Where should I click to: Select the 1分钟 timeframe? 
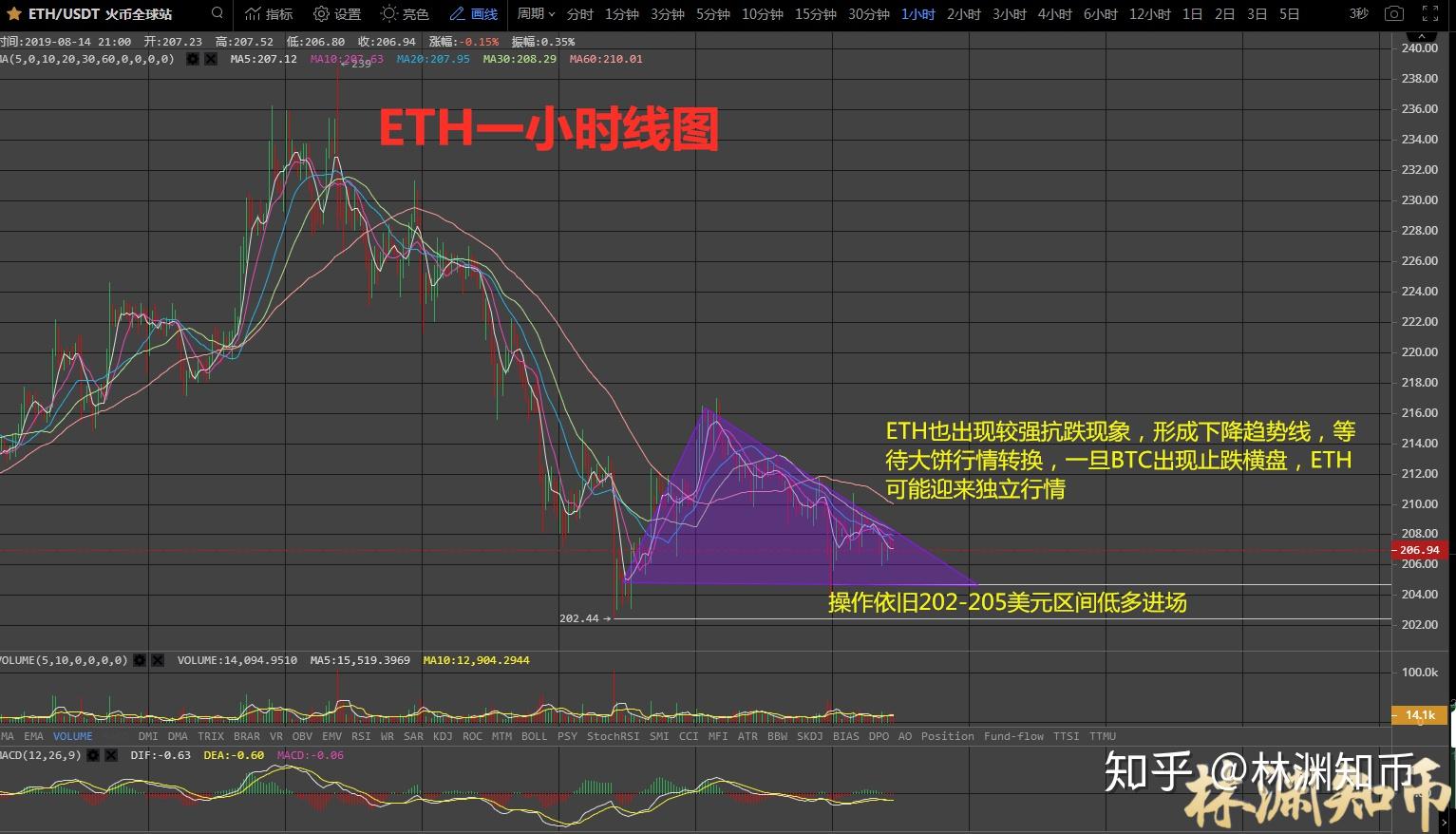point(622,14)
